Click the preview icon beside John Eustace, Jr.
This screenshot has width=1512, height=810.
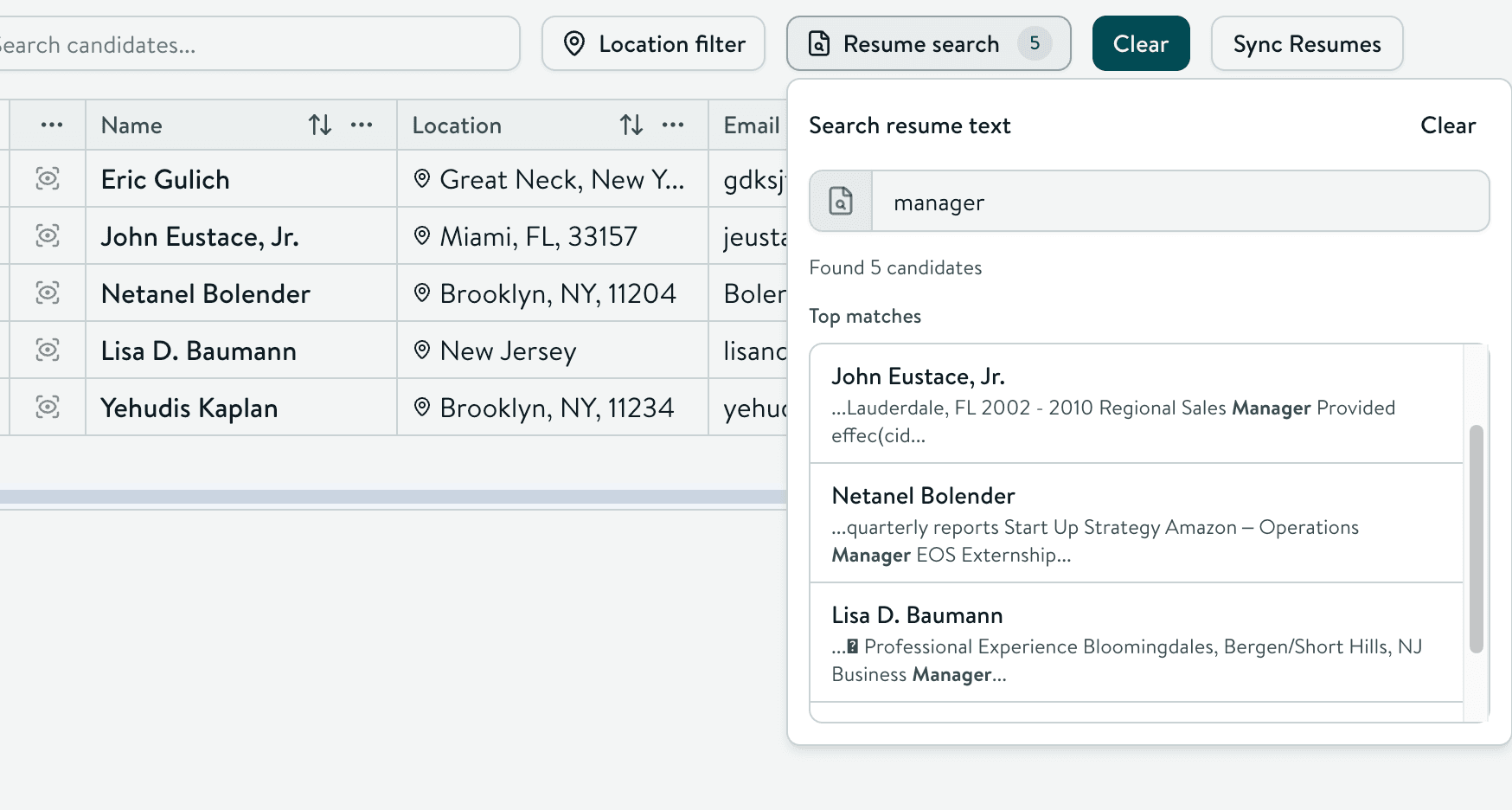pyautogui.click(x=48, y=235)
